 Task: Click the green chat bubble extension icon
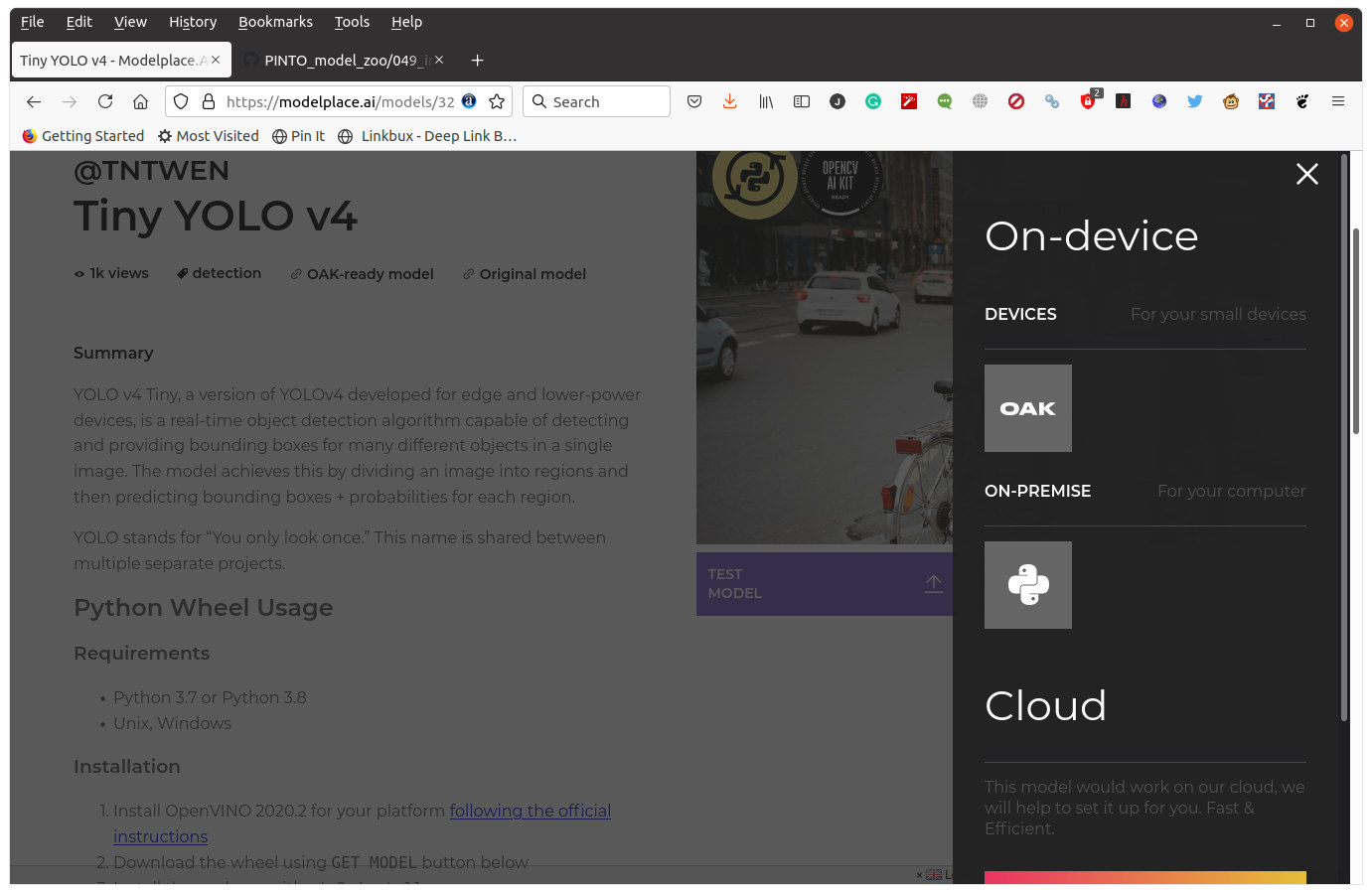(x=945, y=101)
